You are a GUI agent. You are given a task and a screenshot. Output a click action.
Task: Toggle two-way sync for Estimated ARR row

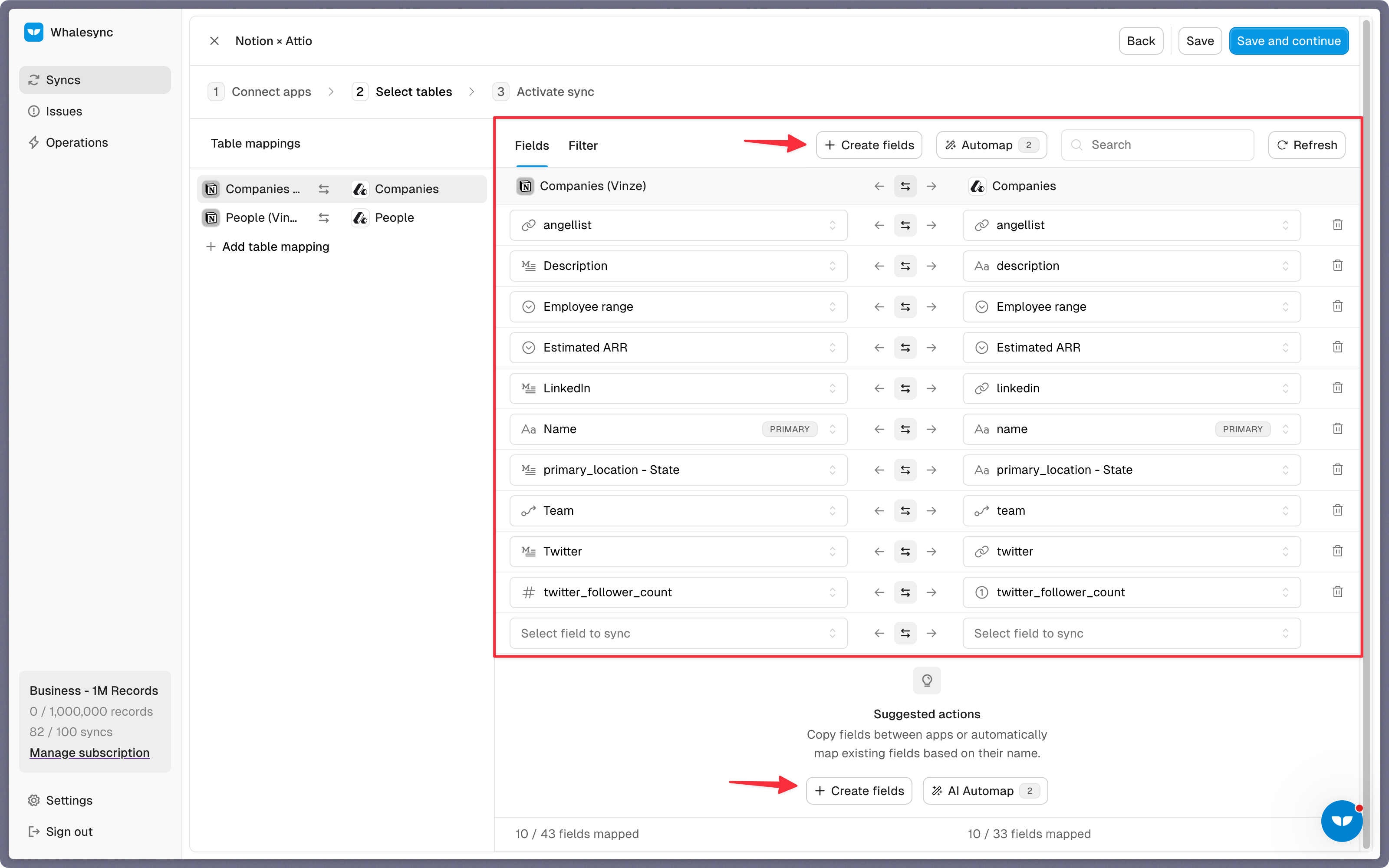905,347
